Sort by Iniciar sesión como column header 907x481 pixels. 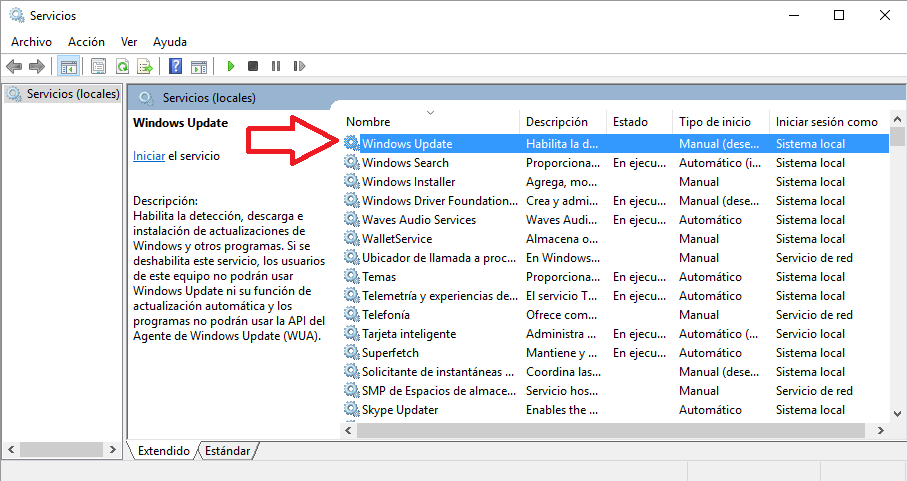point(829,121)
